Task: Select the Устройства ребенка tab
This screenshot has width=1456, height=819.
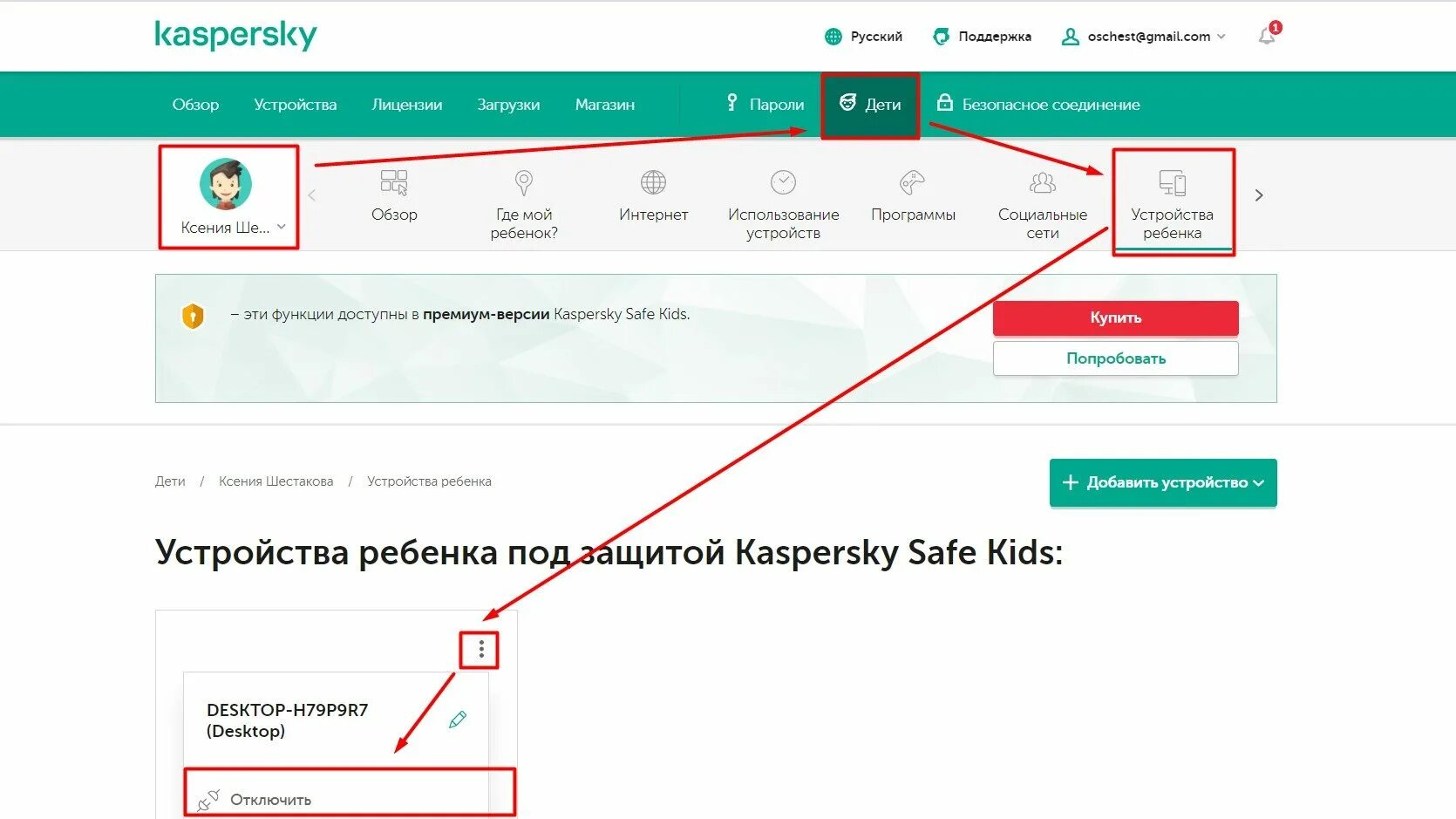Action: pos(1173,205)
